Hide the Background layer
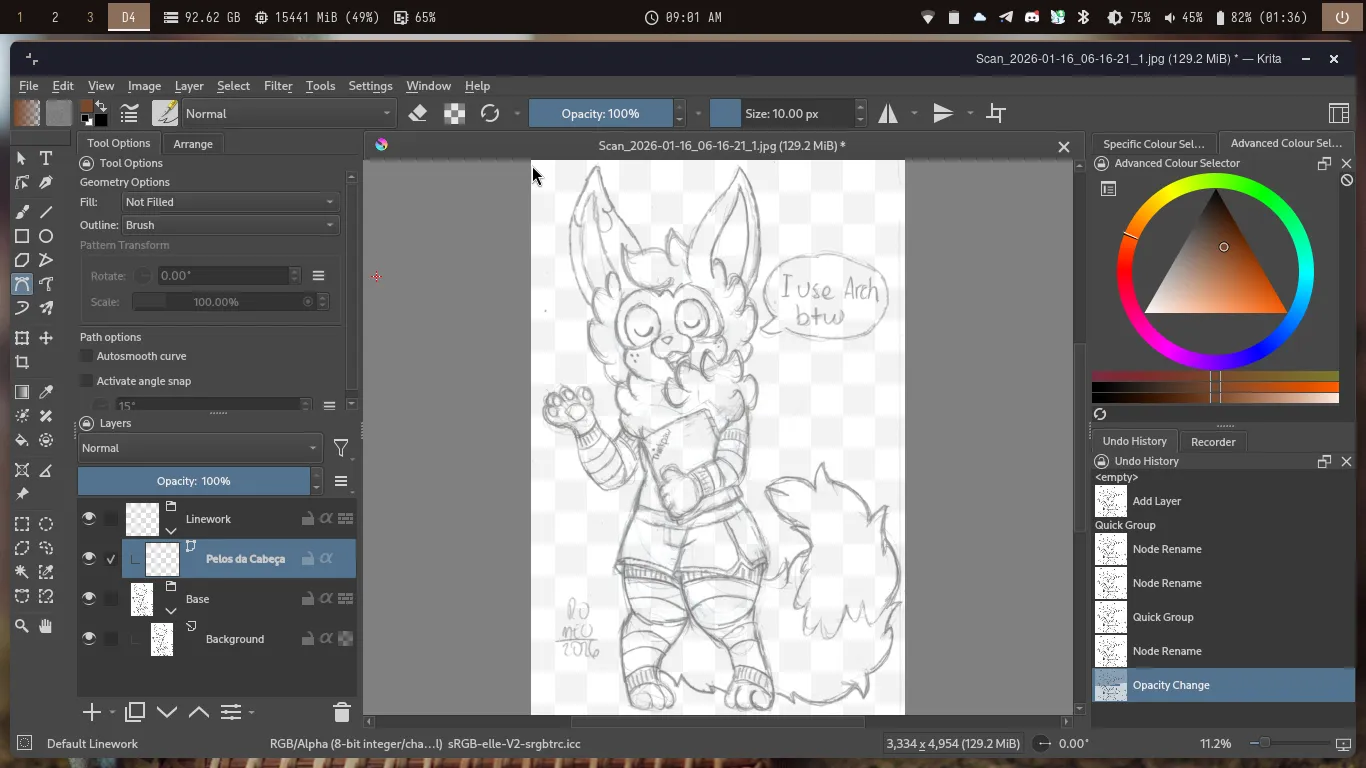This screenshot has width=1366, height=768. point(89,639)
